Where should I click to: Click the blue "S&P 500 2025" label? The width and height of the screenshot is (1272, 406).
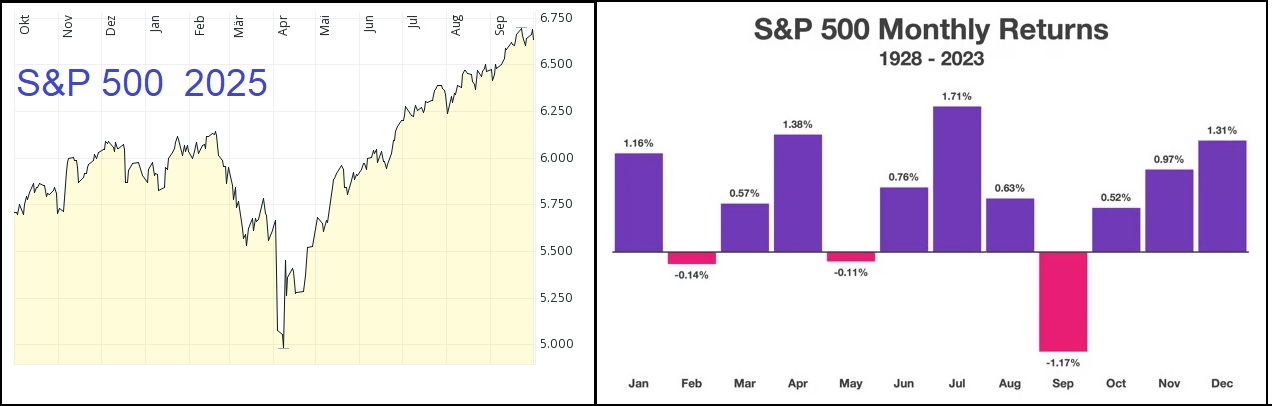pyautogui.click(x=141, y=84)
